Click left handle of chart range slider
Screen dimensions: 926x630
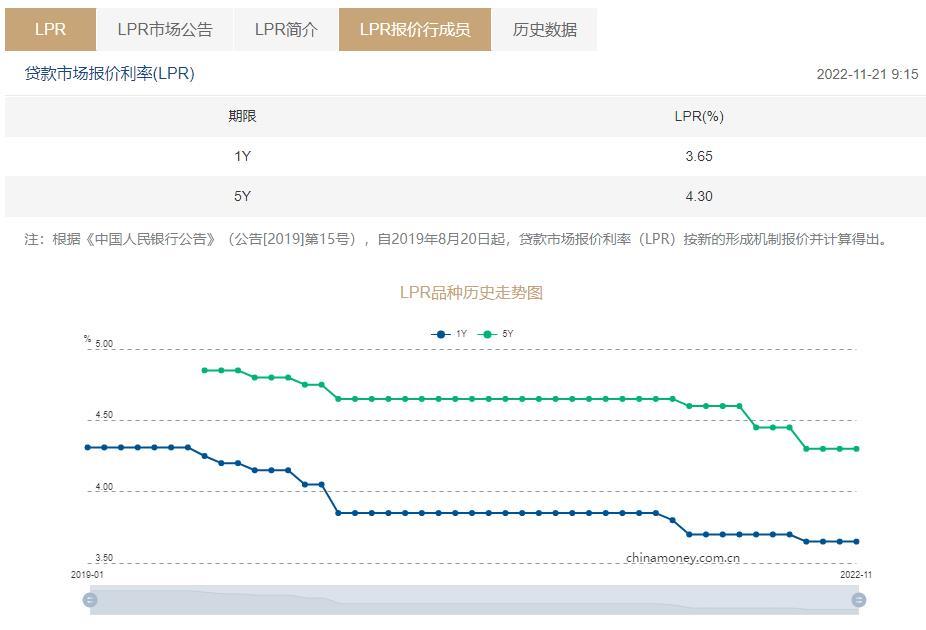point(90,600)
